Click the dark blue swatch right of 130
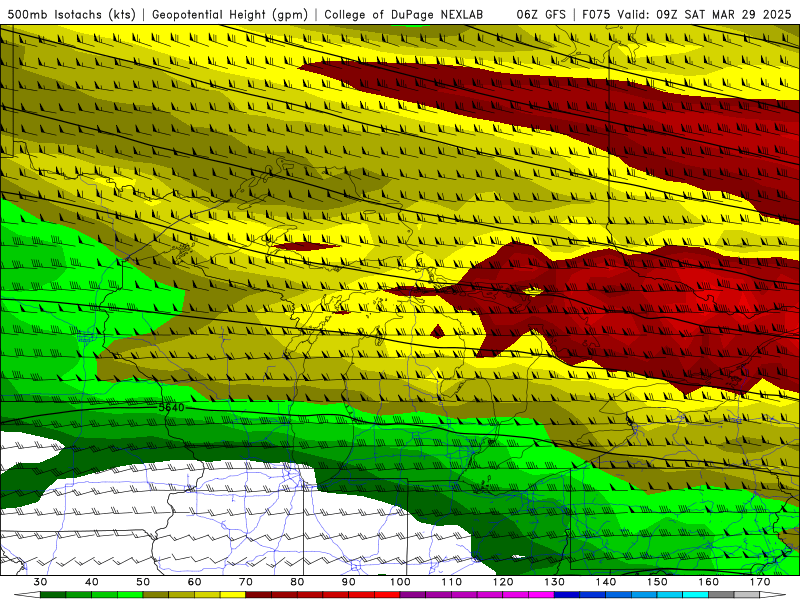Image resolution: width=800 pixels, height=600 pixels. tap(567, 595)
